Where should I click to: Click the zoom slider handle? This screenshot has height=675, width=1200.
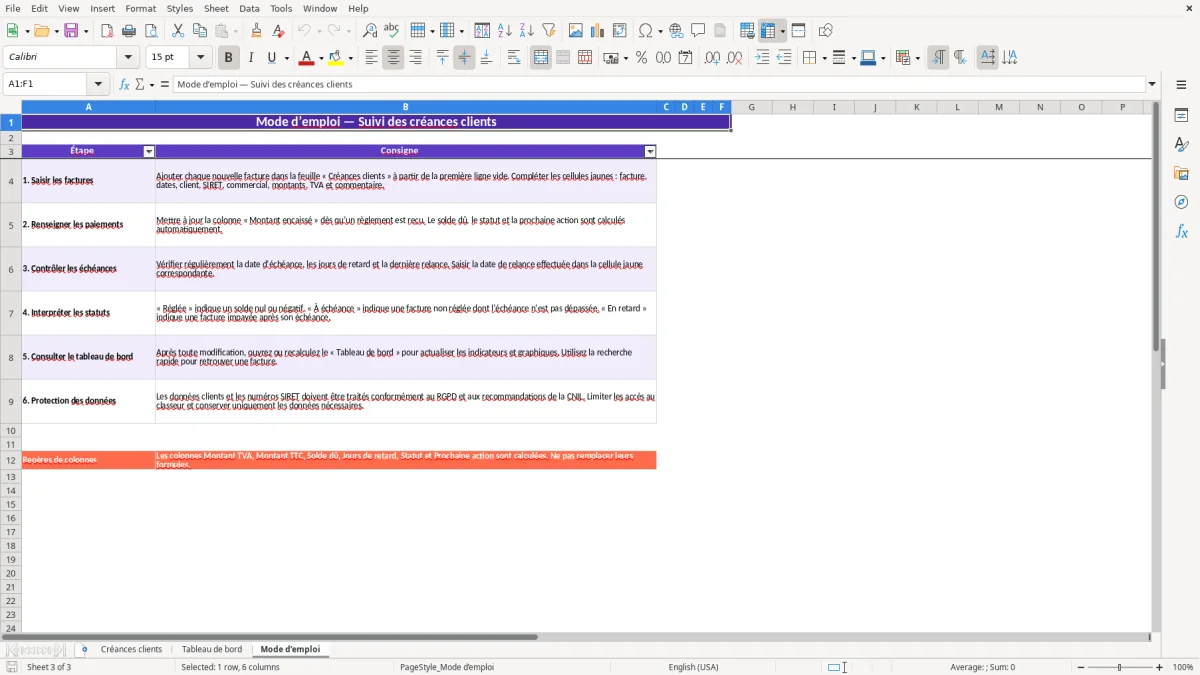1119,667
